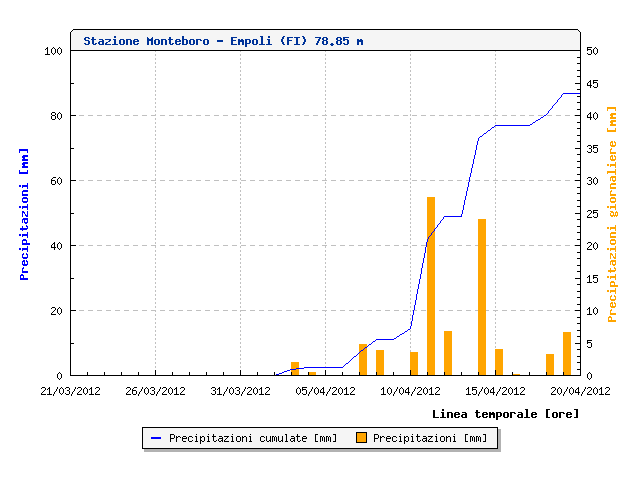Click the tallest orange precipitation bar
The height and width of the screenshot is (480, 640).
click(x=431, y=286)
